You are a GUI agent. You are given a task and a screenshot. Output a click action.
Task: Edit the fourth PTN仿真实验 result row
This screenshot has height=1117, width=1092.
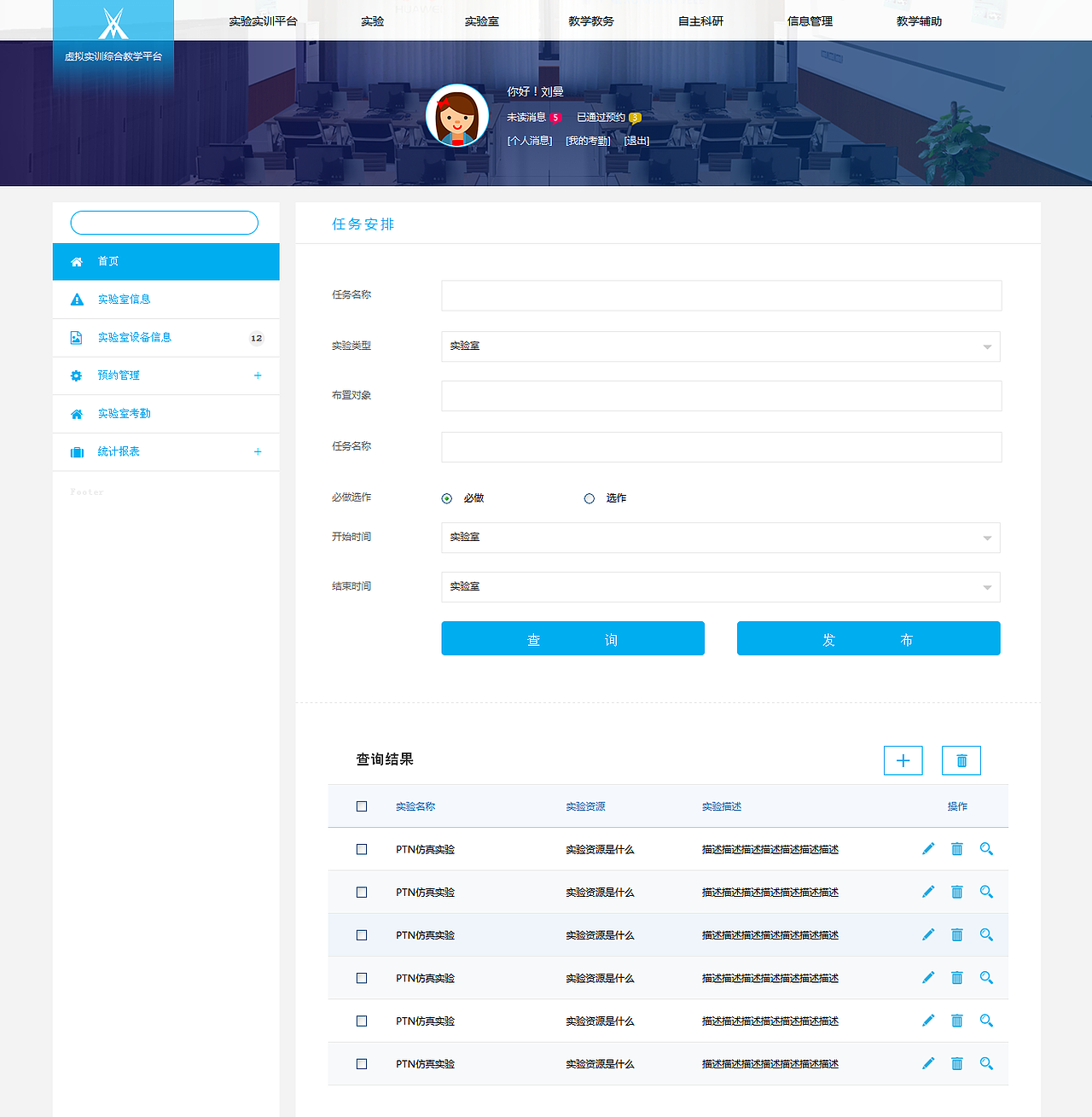(928, 977)
